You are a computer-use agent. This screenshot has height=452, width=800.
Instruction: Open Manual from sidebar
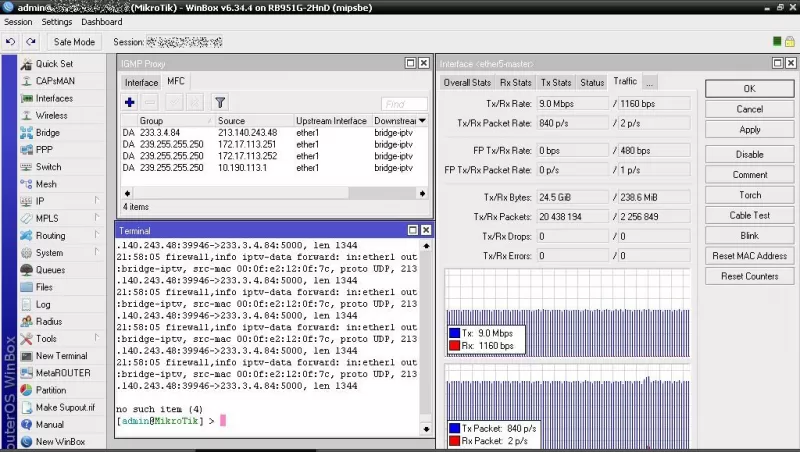coord(49,424)
